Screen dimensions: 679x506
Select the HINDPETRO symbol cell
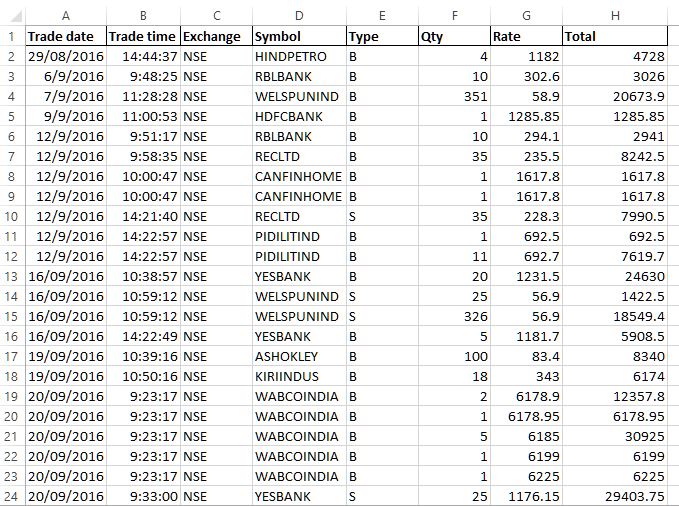tap(299, 56)
